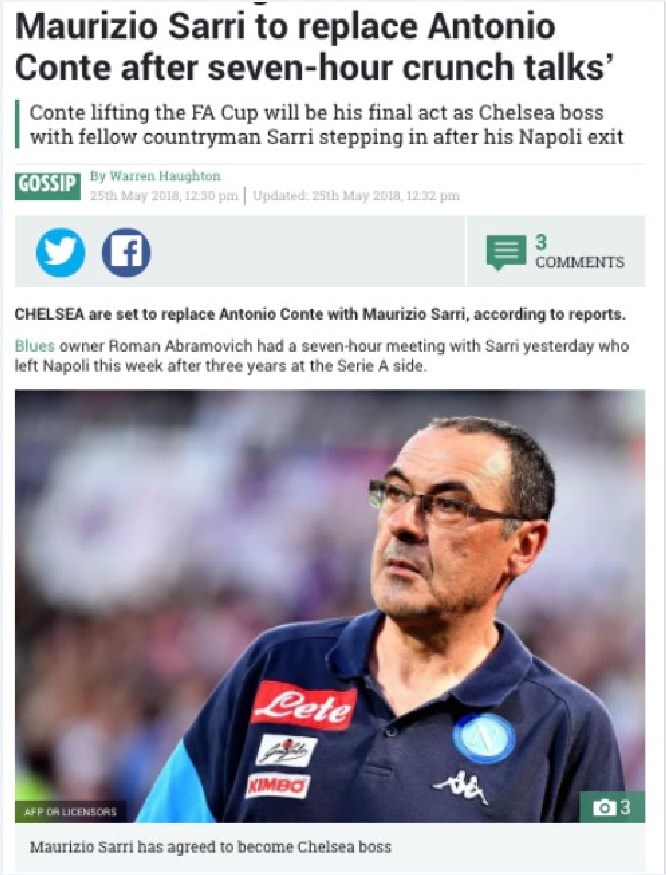Click the Updated timestamp text

(356, 196)
